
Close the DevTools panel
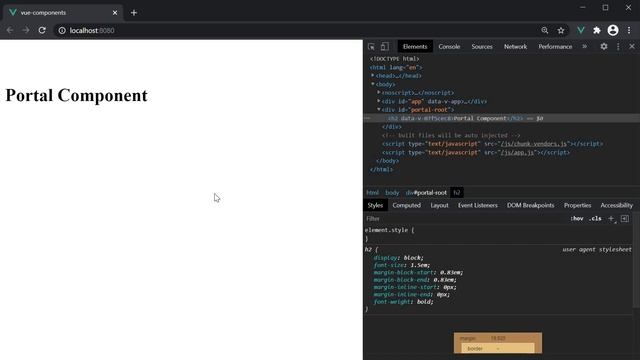632,47
